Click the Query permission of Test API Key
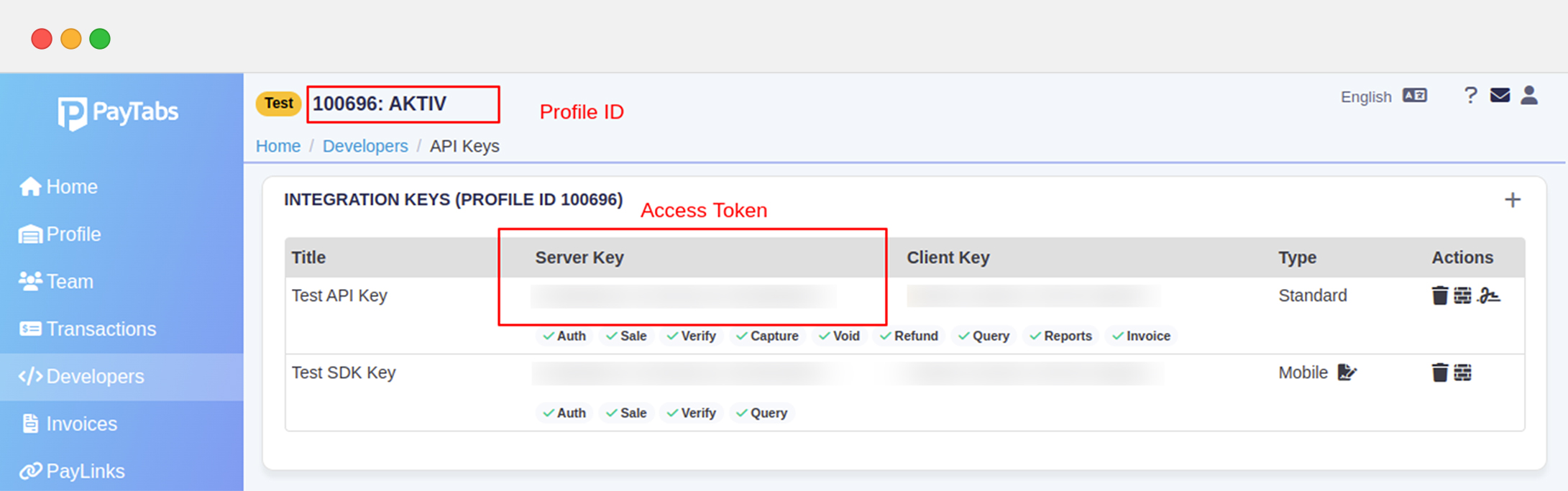Viewport: 1568px width, 491px height. (984, 336)
